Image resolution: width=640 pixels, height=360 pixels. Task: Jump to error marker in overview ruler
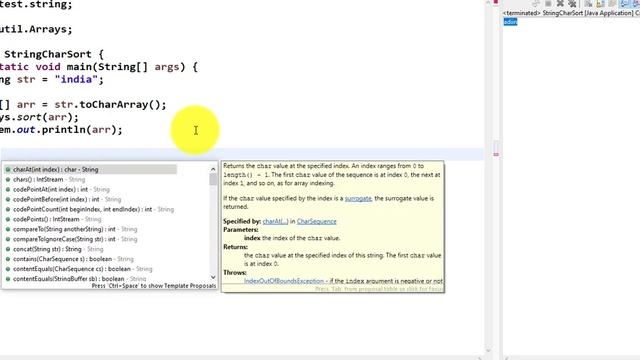click(x=496, y=154)
